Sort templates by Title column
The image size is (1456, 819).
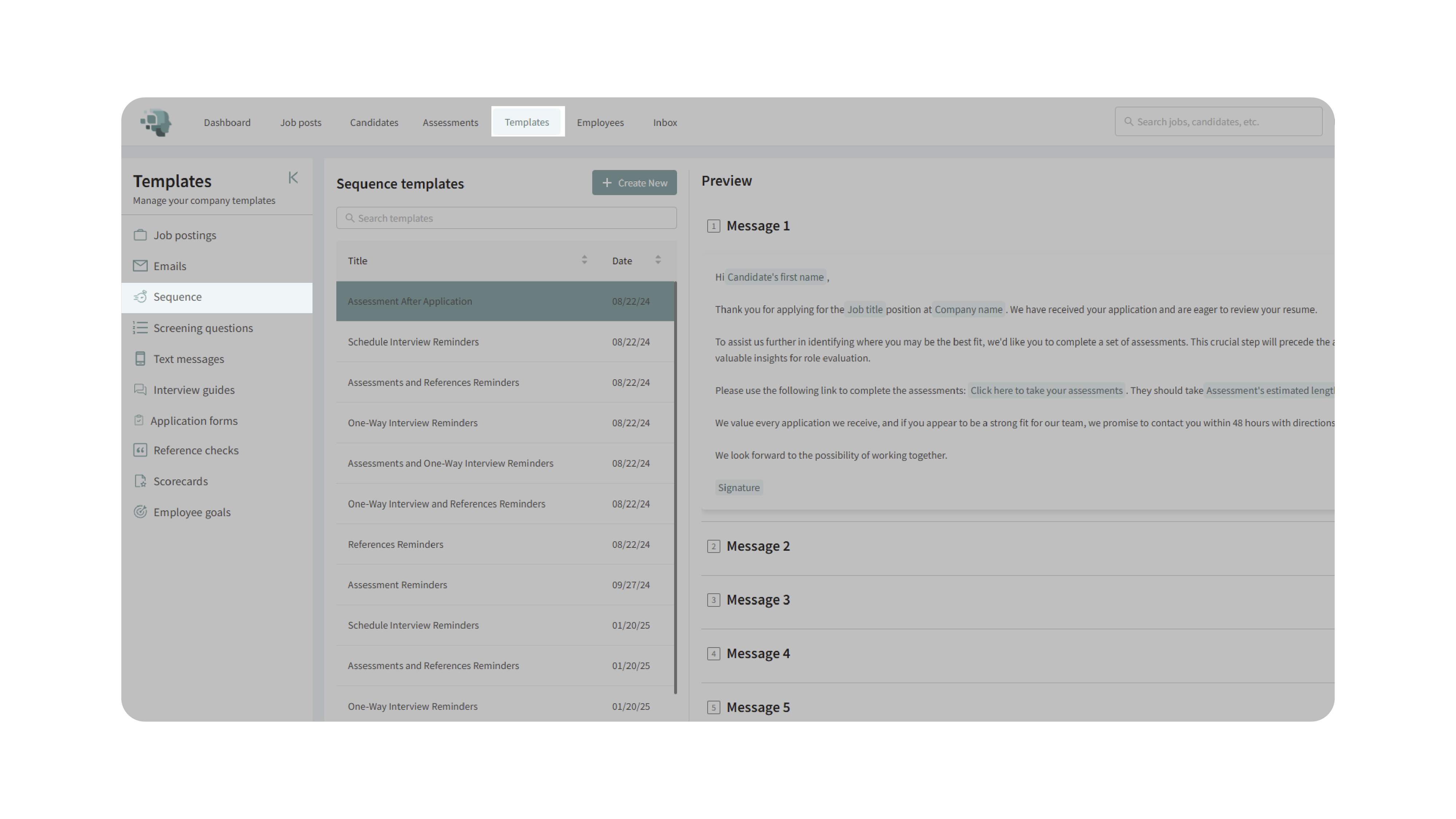(584, 260)
